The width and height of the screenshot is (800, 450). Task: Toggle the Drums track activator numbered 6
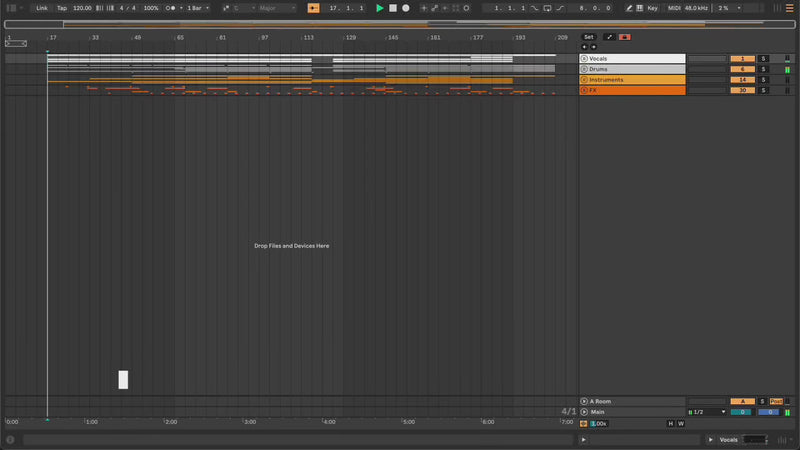pos(742,69)
